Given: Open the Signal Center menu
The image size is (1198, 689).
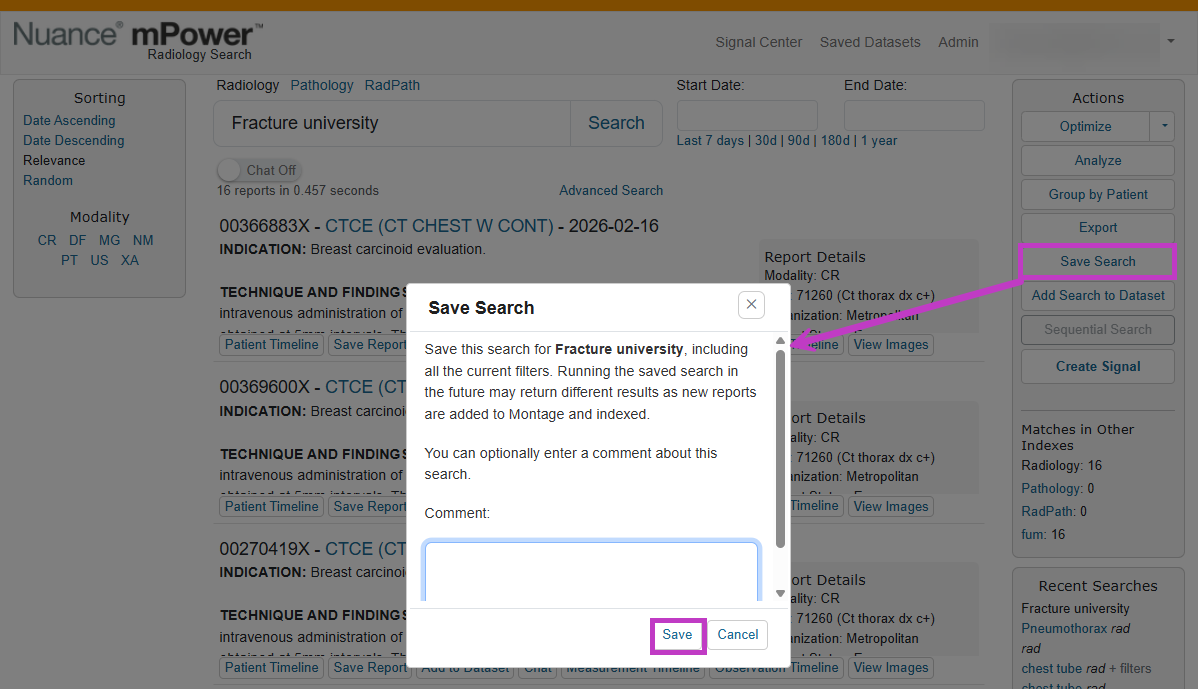Looking at the screenshot, I should tap(758, 42).
